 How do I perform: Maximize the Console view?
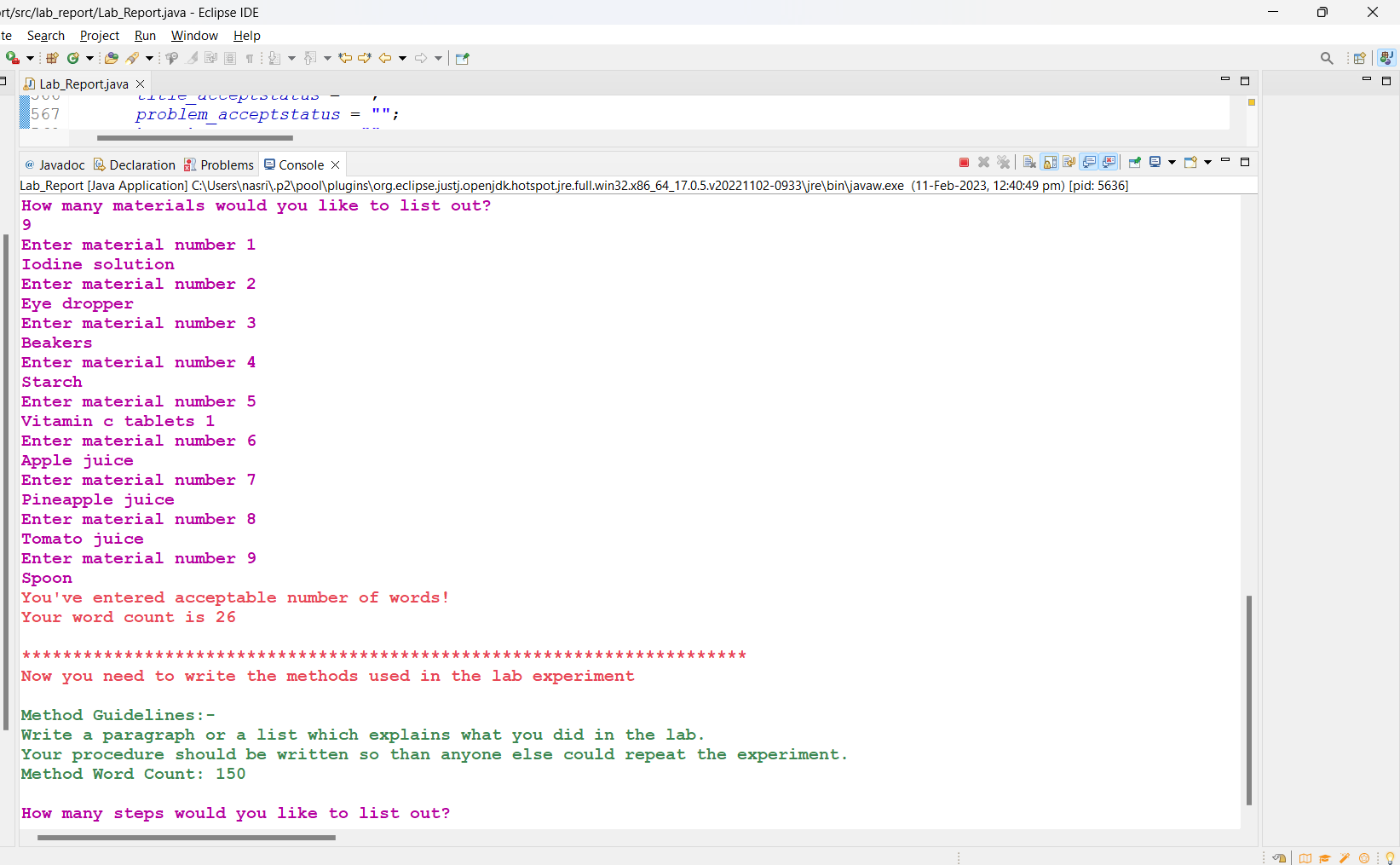pos(1245,162)
